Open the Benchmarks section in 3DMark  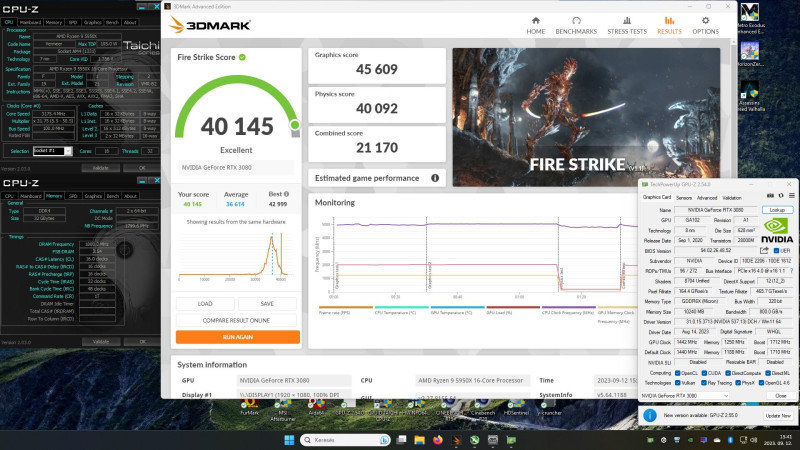click(x=576, y=26)
